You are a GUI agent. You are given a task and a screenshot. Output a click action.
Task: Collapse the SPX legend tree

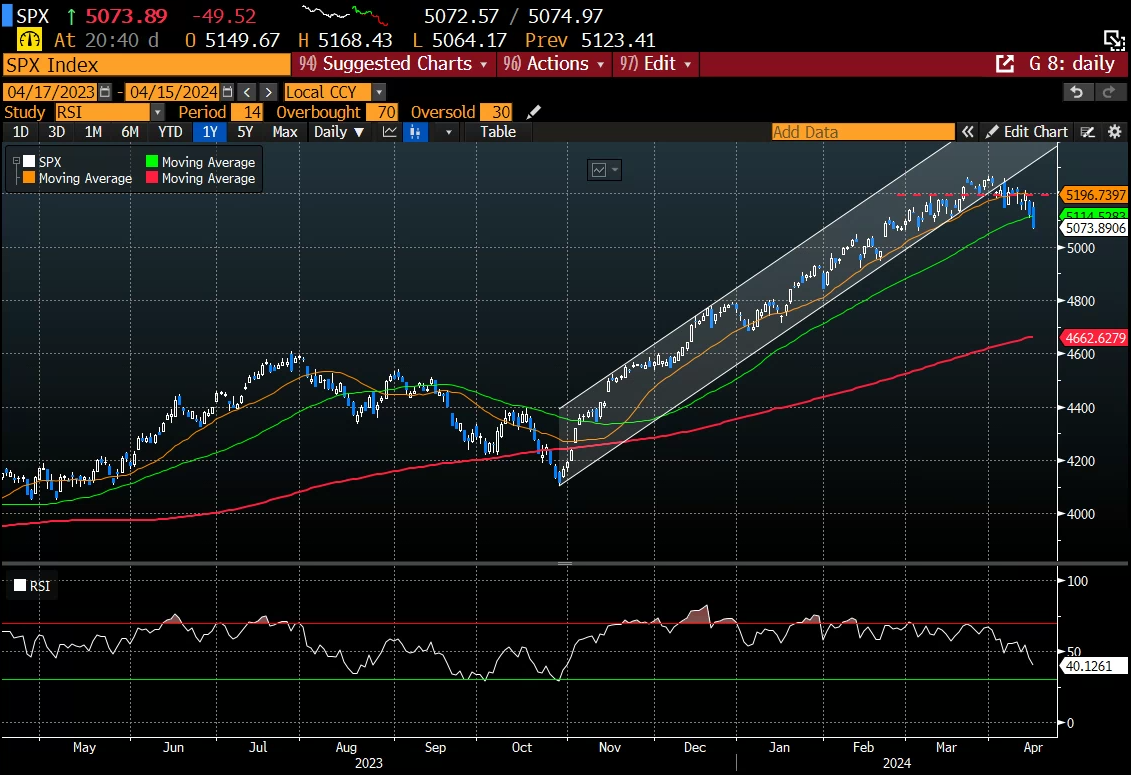tap(16, 162)
